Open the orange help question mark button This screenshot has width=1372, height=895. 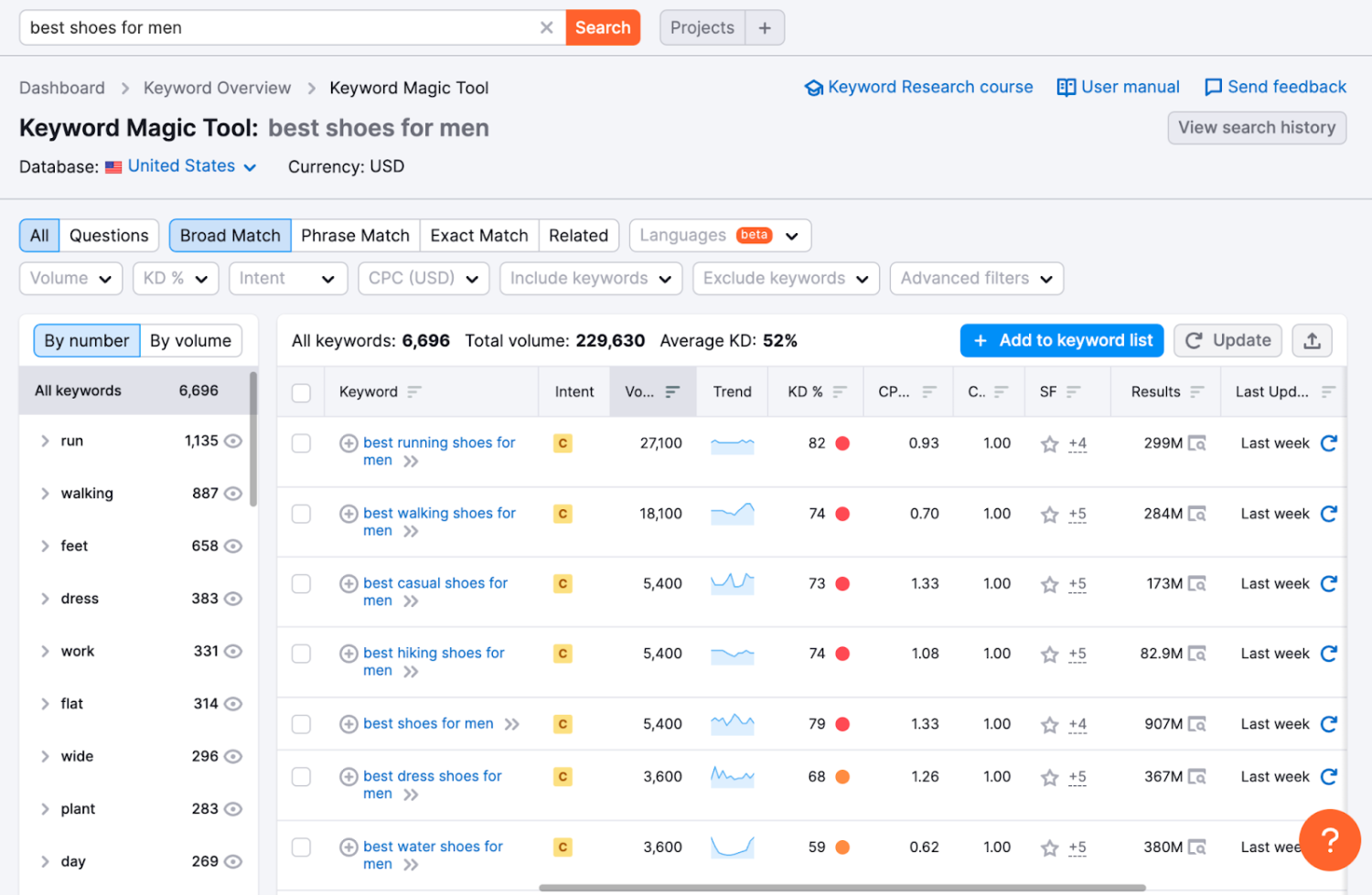(1329, 839)
